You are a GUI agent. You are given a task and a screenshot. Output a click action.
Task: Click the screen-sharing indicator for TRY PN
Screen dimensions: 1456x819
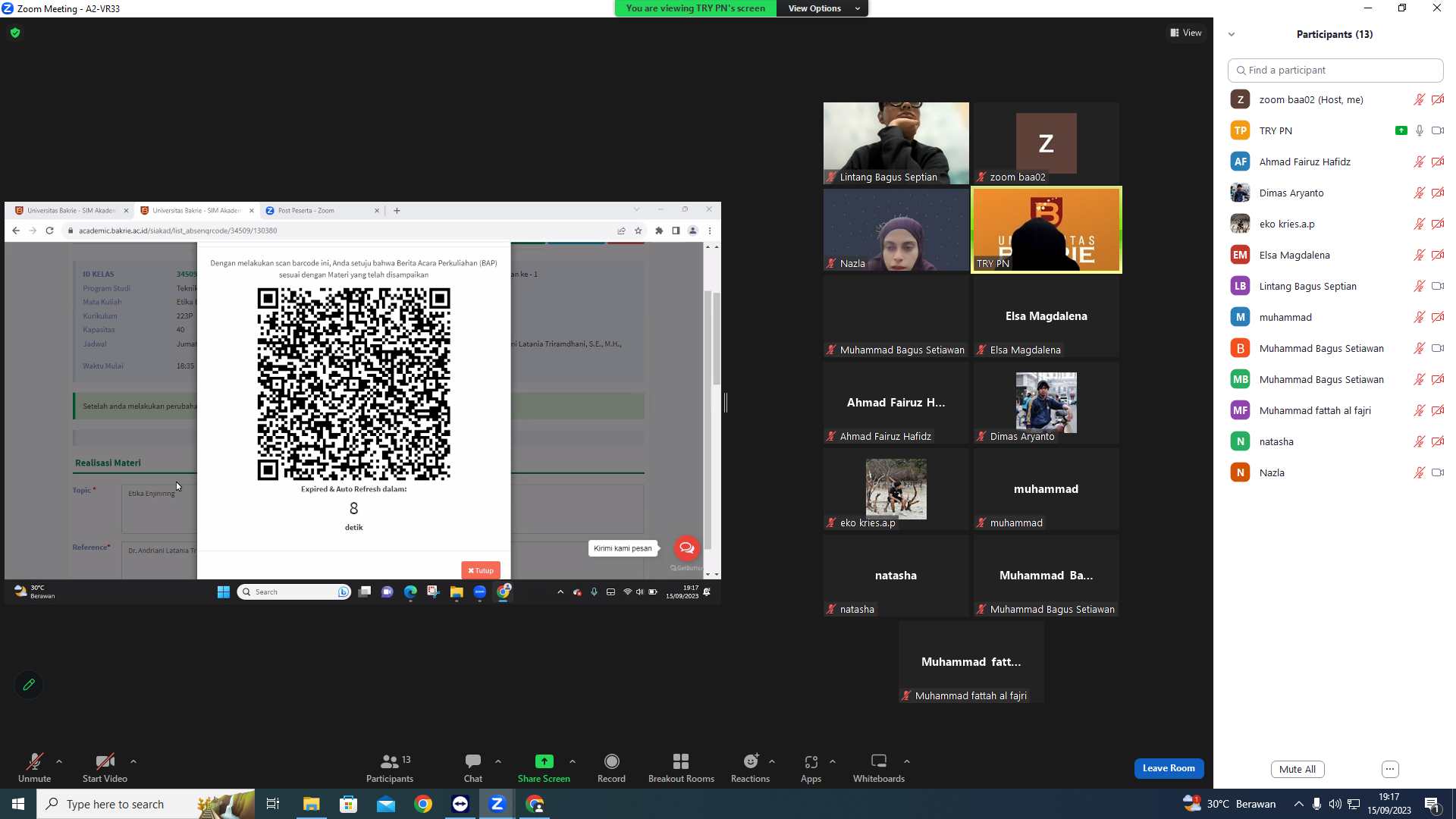coord(1401,130)
